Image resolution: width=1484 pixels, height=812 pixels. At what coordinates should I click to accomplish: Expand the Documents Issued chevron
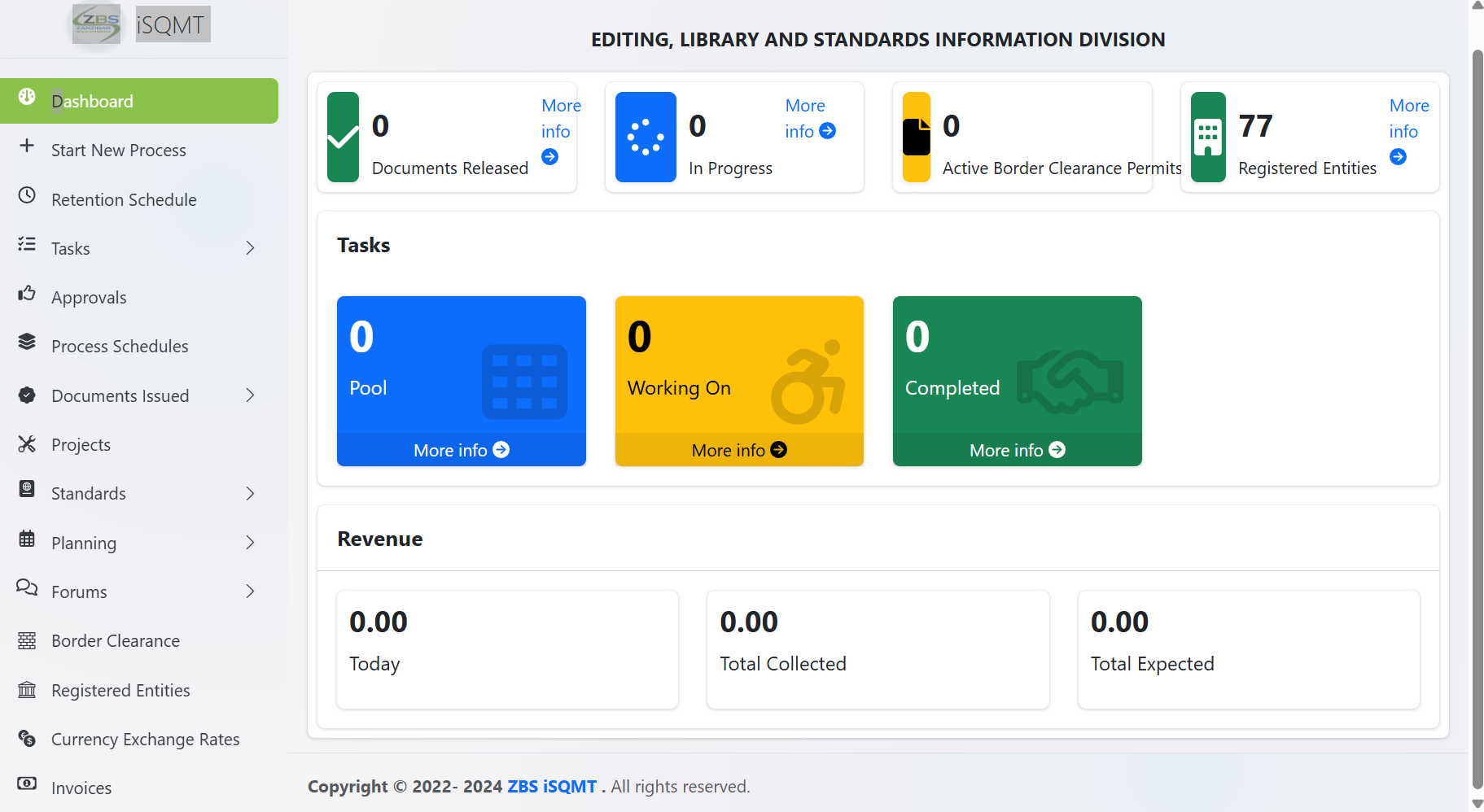pyautogui.click(x=250, y=395)
